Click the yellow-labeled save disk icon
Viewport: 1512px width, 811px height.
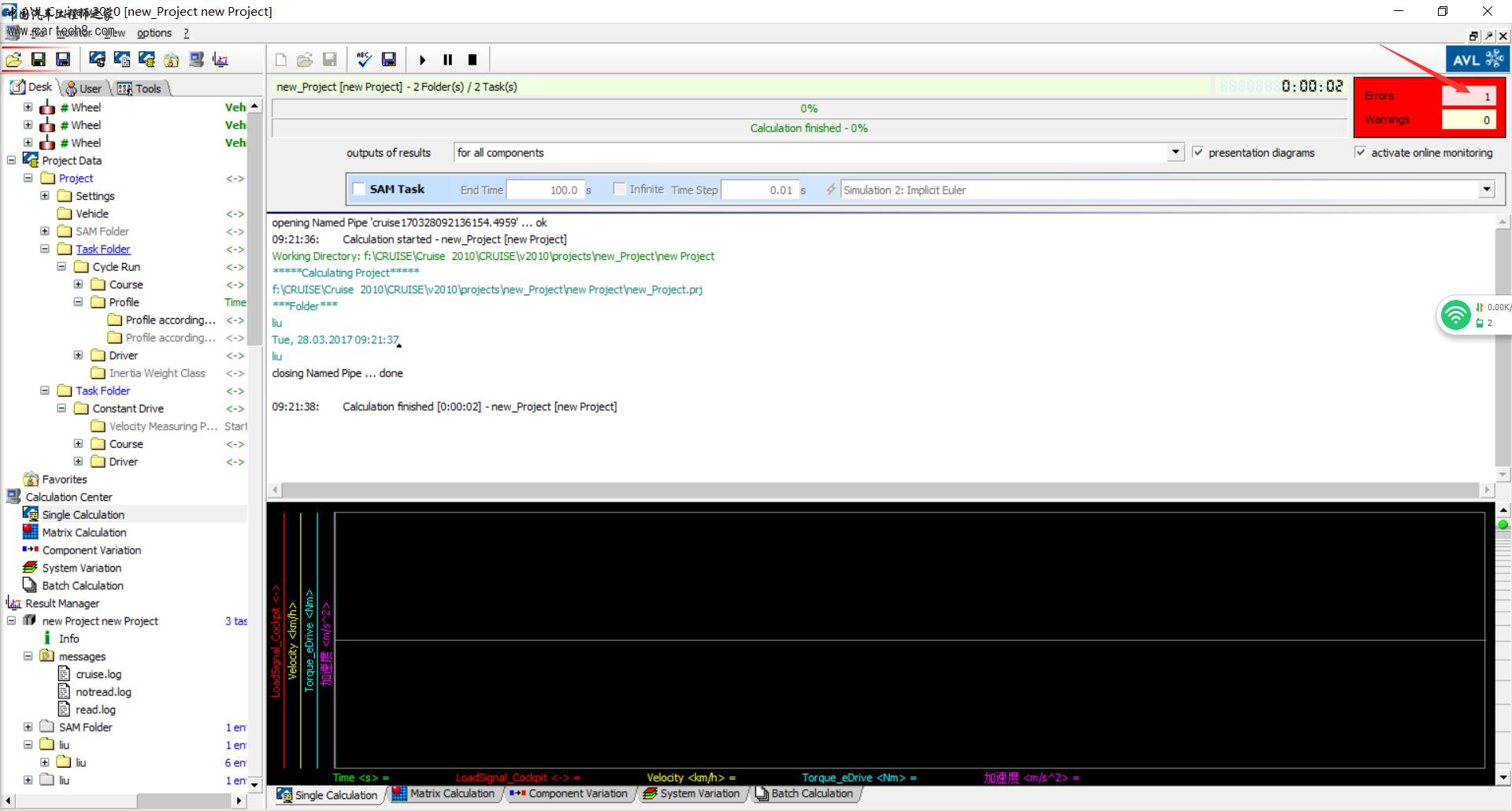pos(38,59)
